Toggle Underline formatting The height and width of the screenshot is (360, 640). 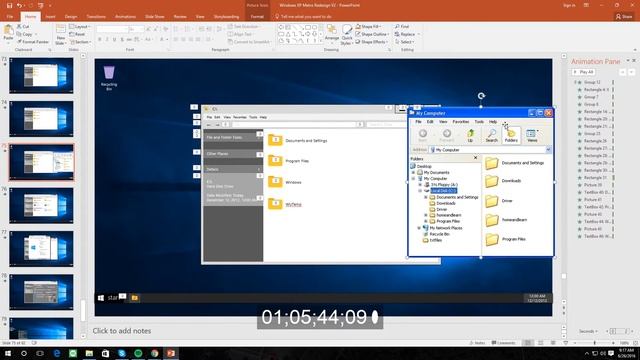point(114,39)
